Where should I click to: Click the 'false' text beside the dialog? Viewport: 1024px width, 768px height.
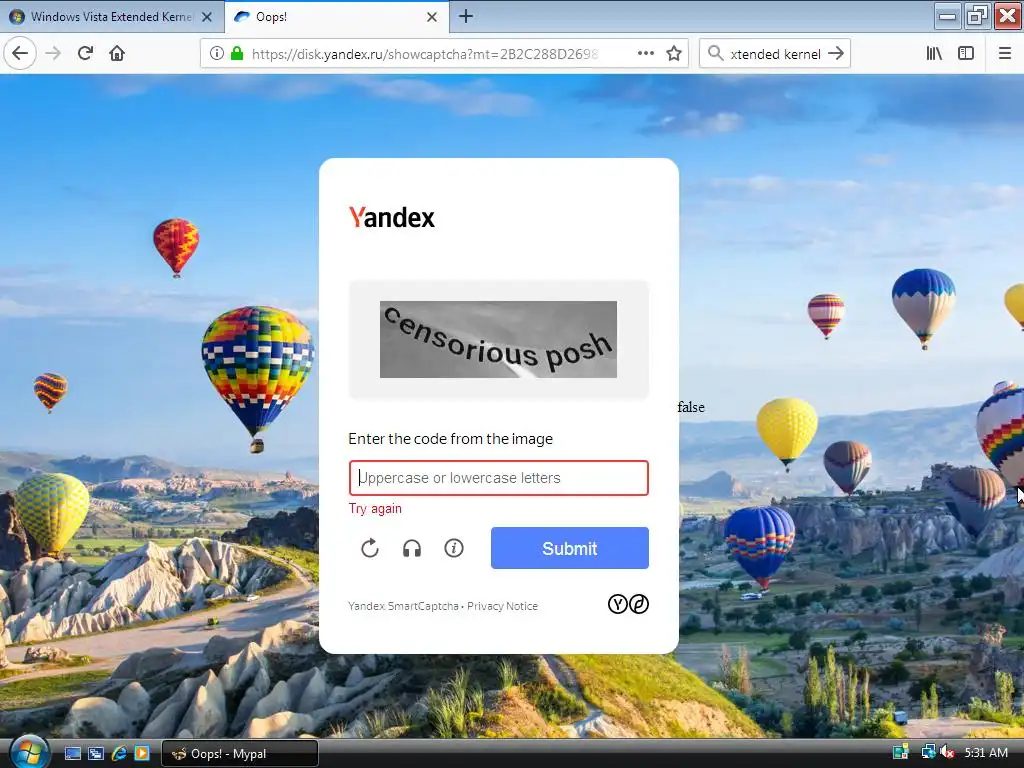(691, 407)
